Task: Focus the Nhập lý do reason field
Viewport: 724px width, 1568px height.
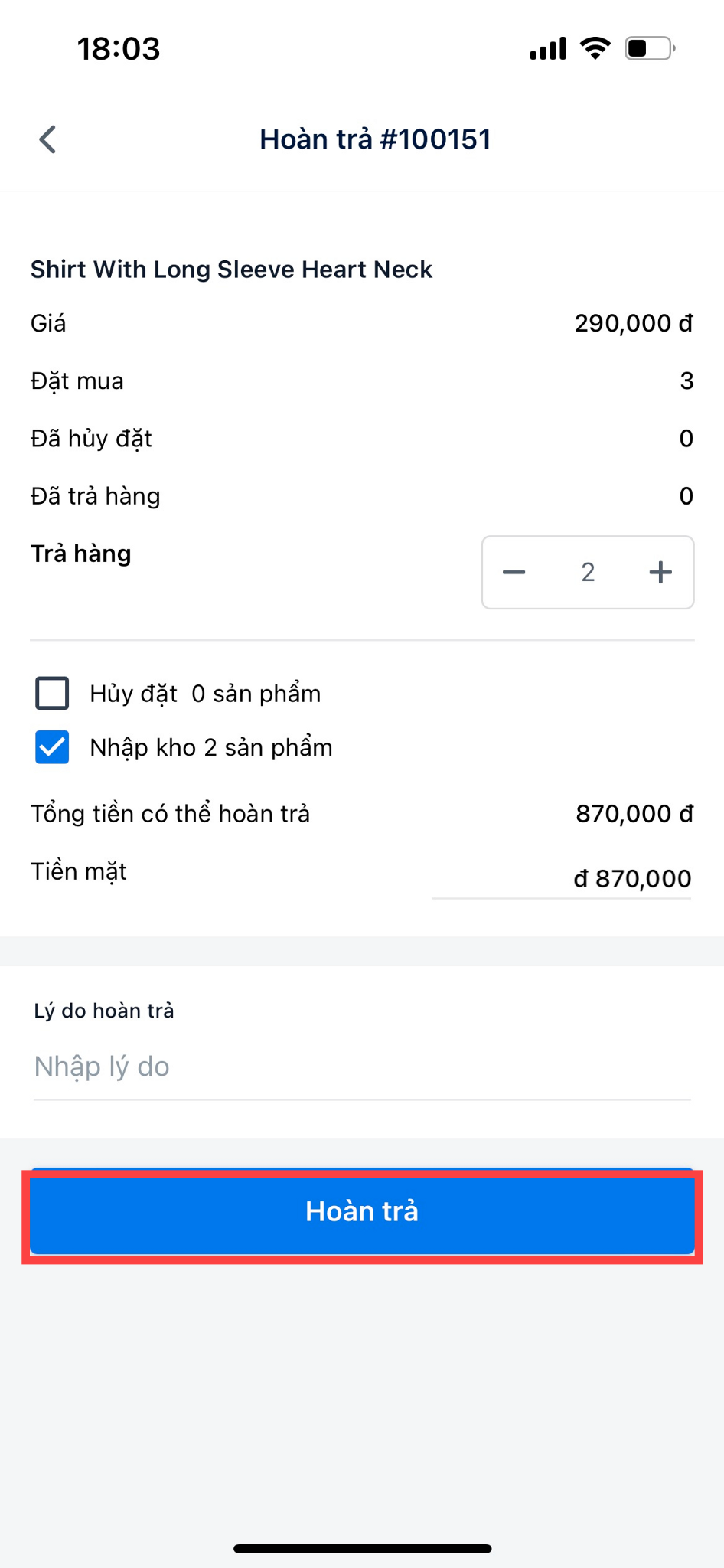Action: click(x=362, y=1067)
